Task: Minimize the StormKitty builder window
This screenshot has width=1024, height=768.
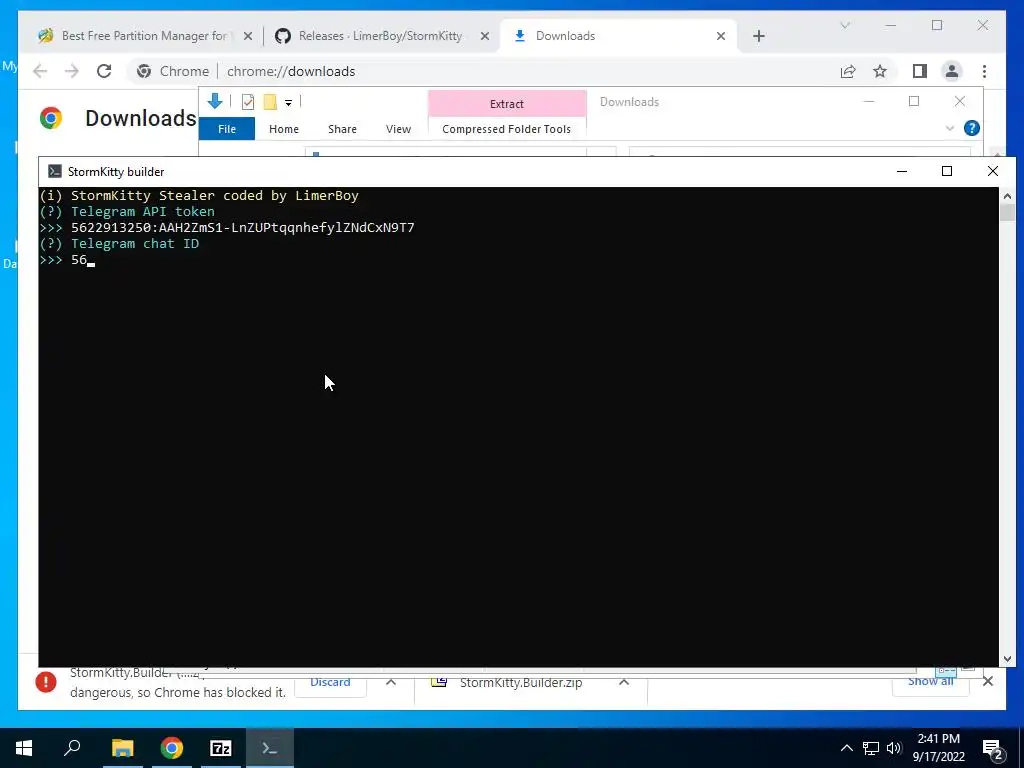Action: click(902, 171)
